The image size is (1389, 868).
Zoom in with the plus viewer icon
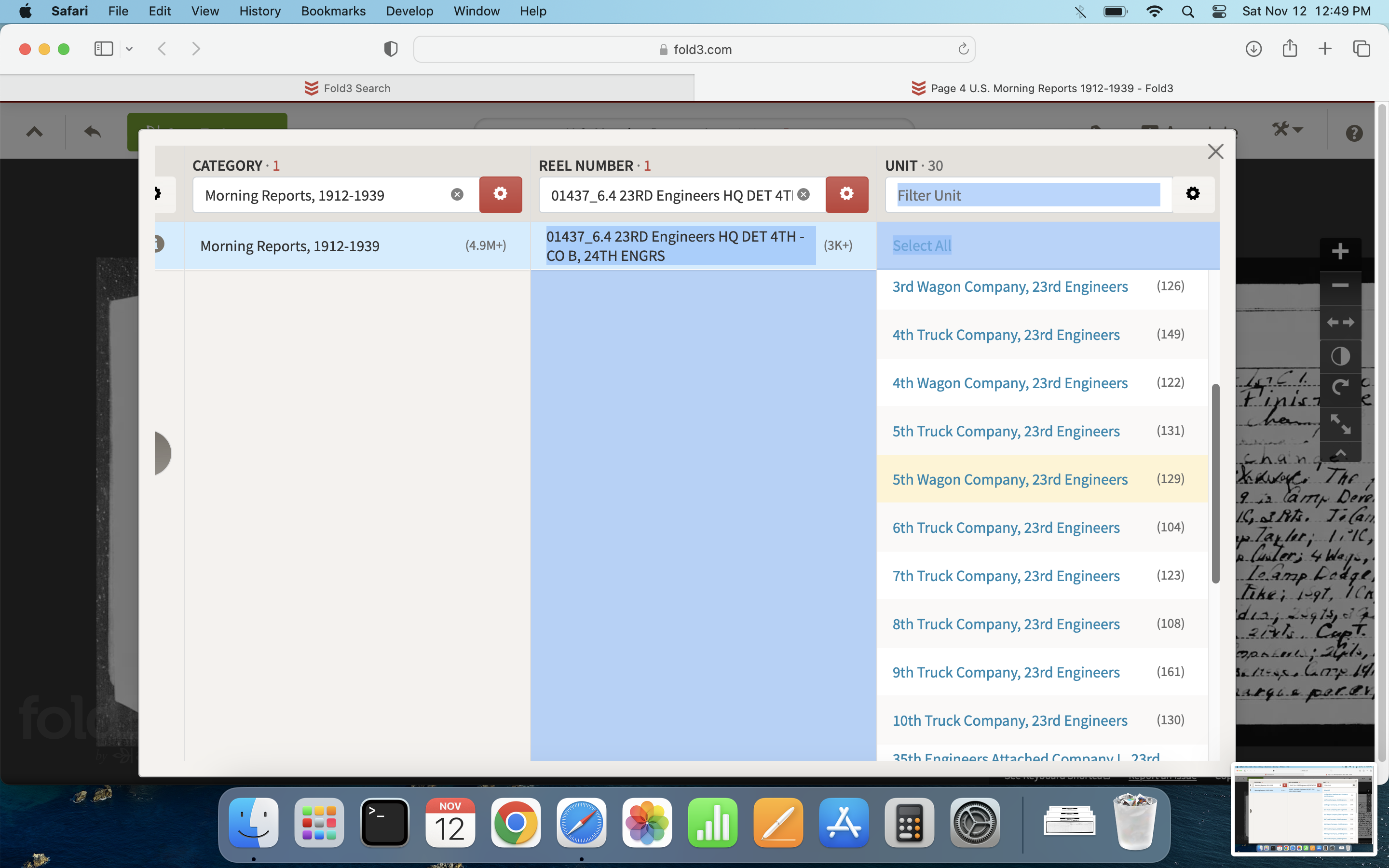click(x=1340, y=251)
